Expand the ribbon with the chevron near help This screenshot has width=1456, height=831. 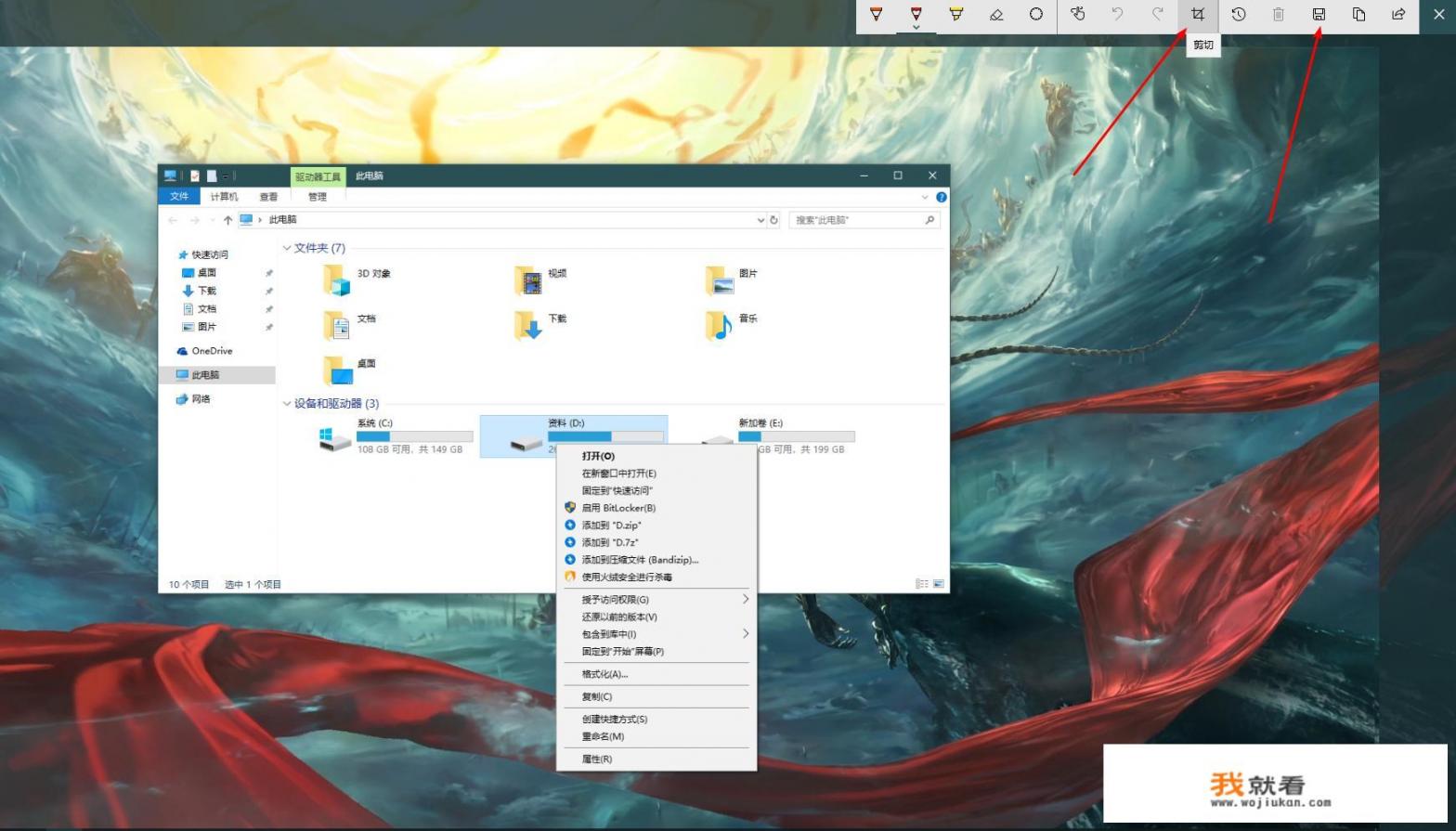click(x=925, y=197)
